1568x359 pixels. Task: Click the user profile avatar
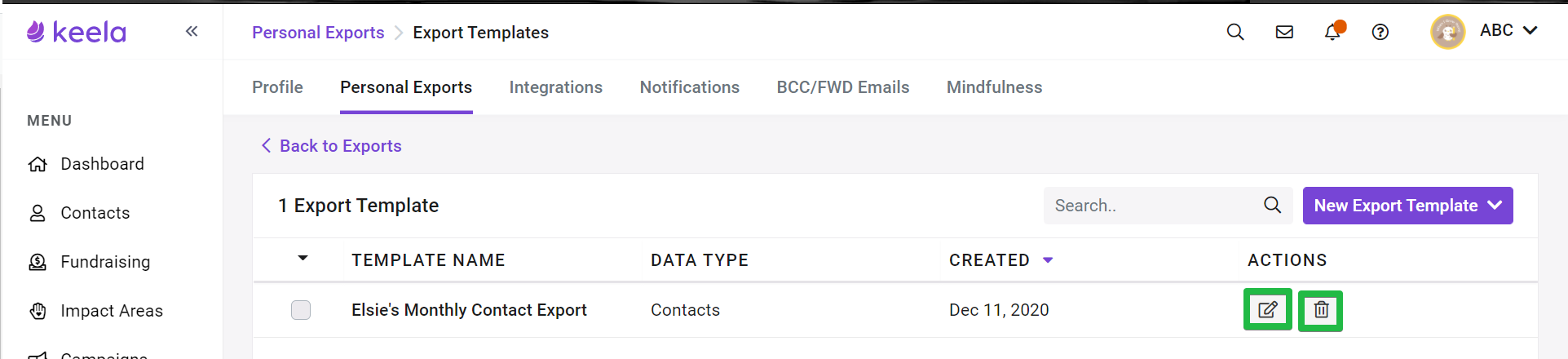point(1448,32)
